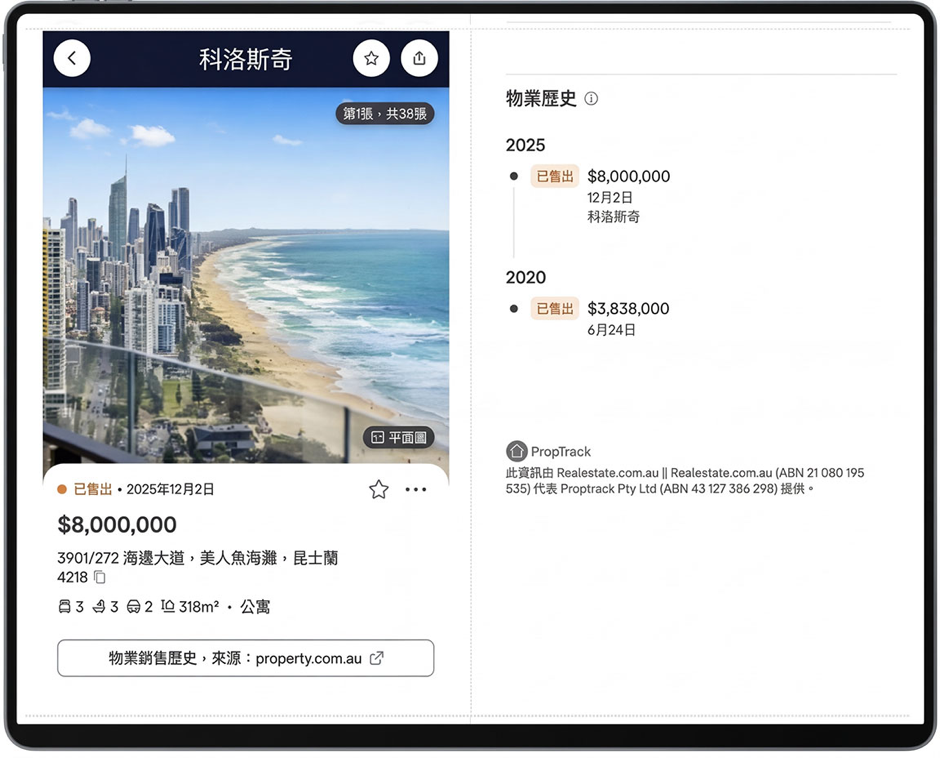Open 物業銷售歷史 property.com.au button
Image resolution: width=940 pixels, height=758 pixels.
[x=245, y=658]
